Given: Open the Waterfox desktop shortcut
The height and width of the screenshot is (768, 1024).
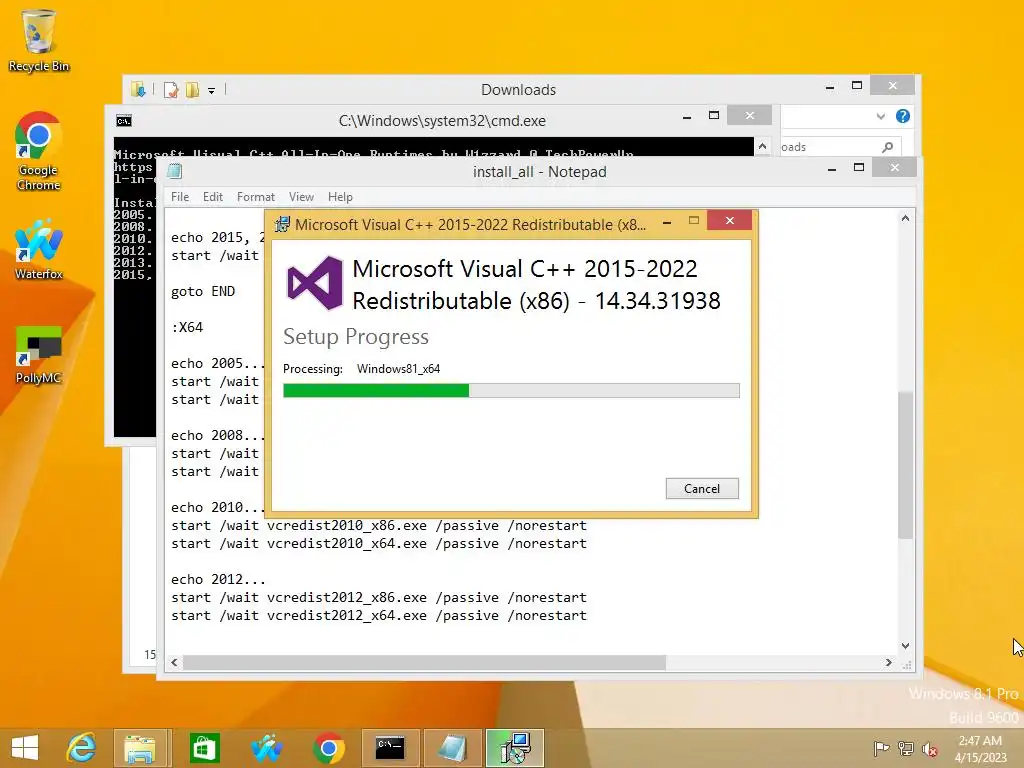Looking at the screenshot, I should pyautogui.click(x=39, y=249).
